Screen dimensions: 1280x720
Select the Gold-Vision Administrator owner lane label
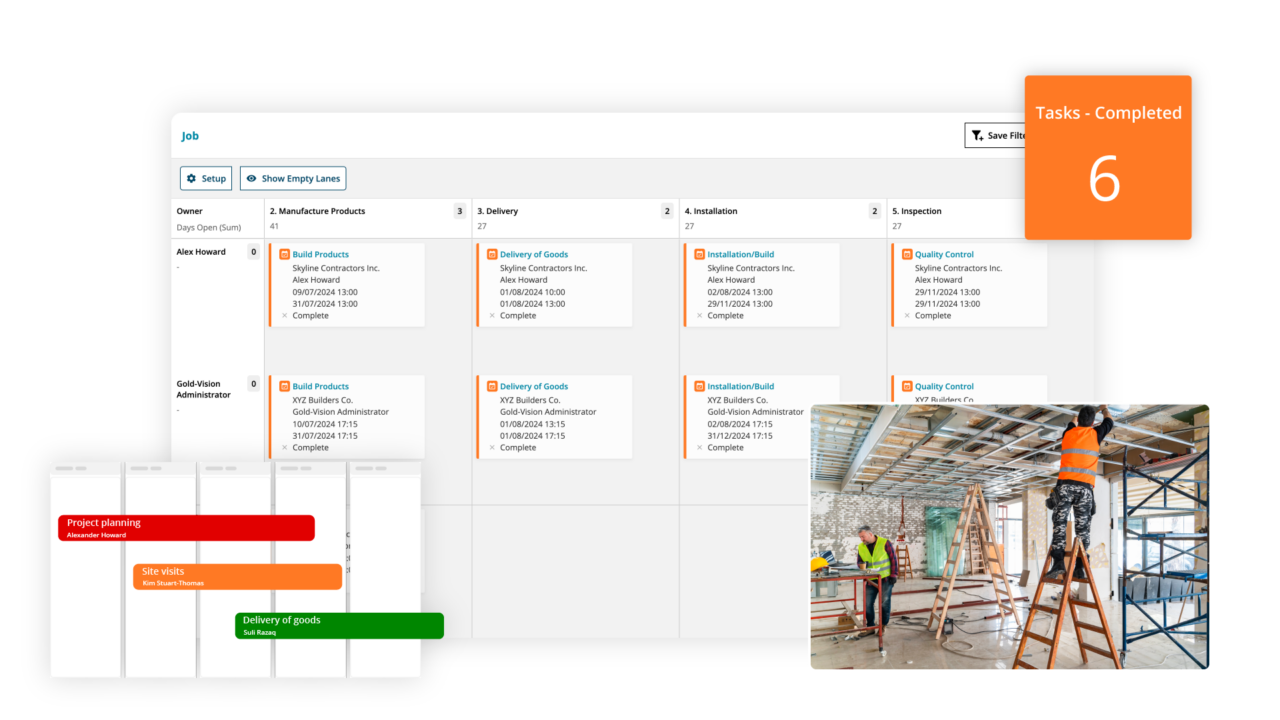tap(204, 389)
